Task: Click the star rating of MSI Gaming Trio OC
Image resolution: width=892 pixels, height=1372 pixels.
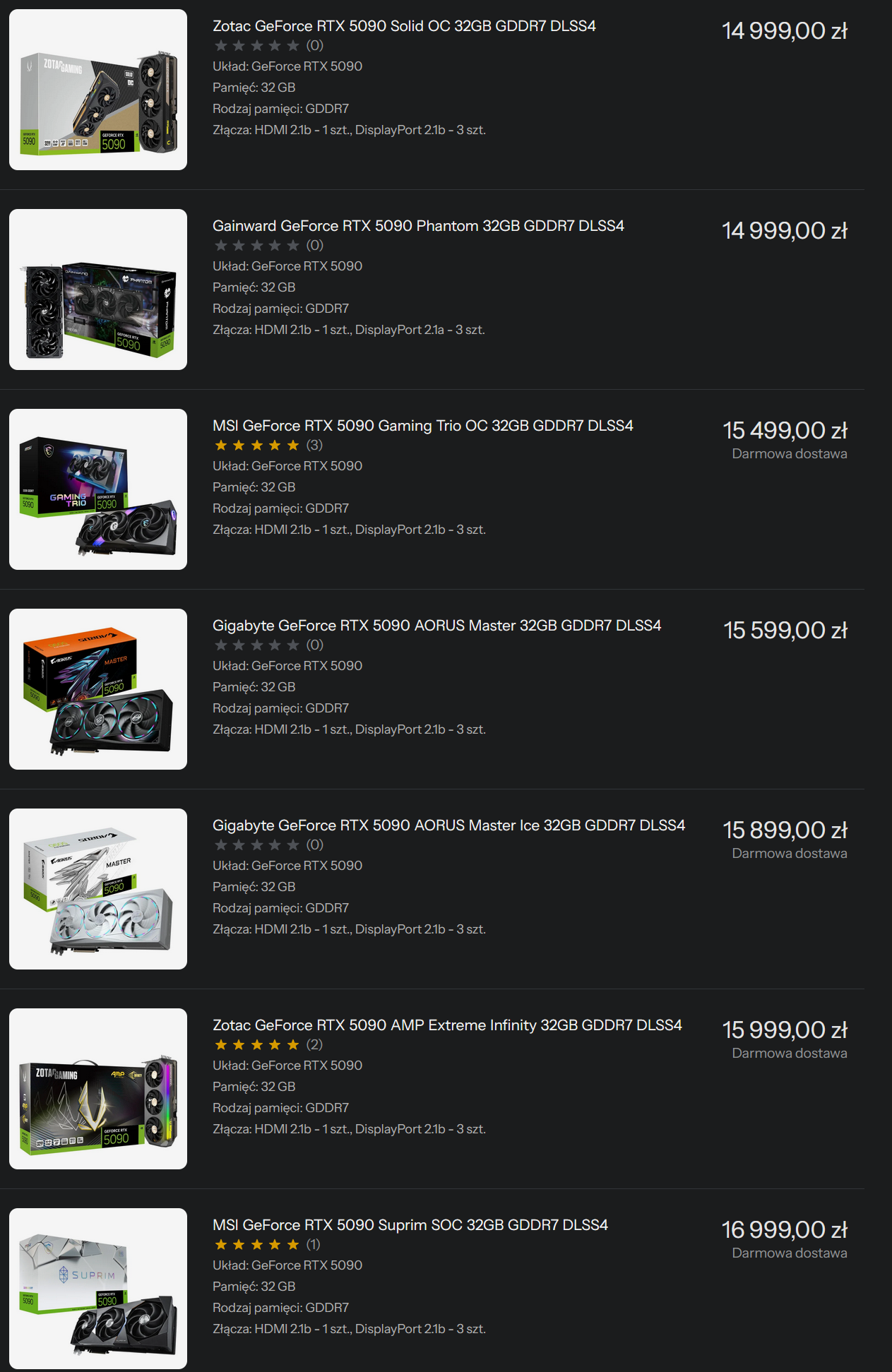Action: click(x=257, y=445)
